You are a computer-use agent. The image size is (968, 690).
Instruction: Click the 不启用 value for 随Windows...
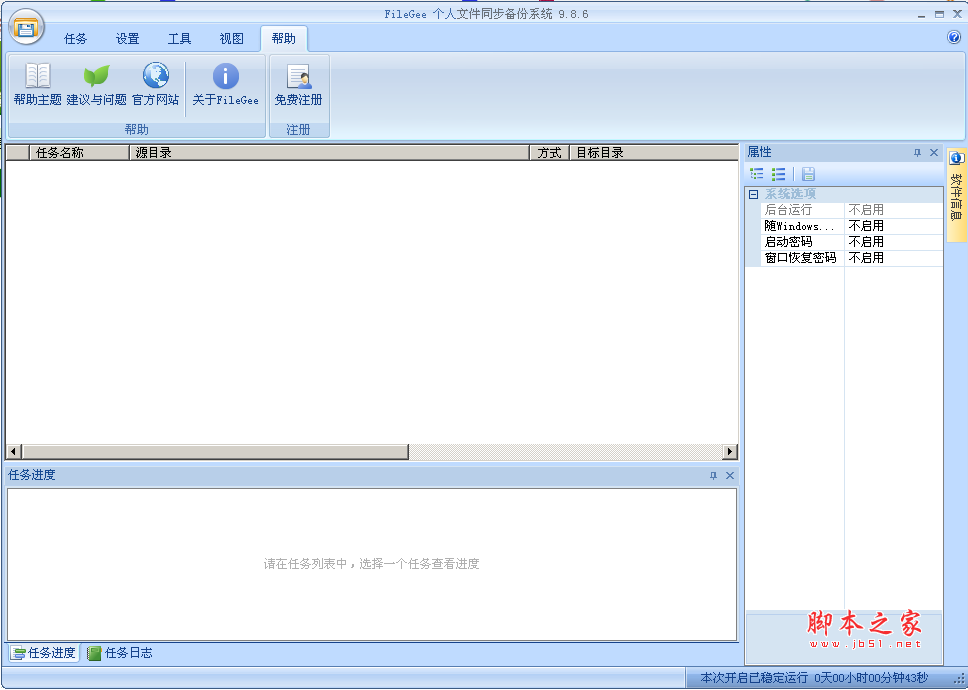[x=866, y=227]
